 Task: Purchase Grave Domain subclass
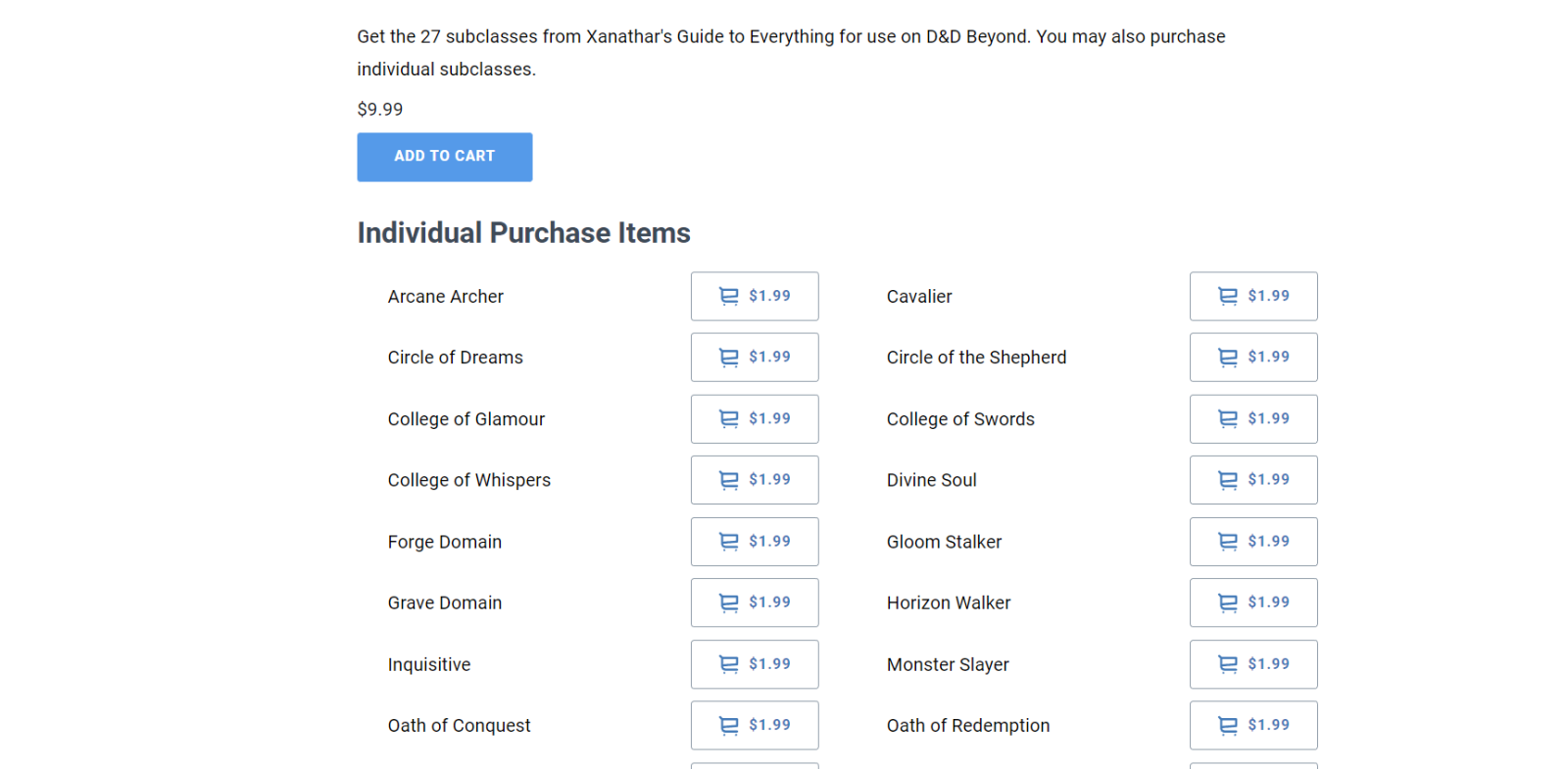(x=754, y=602)
